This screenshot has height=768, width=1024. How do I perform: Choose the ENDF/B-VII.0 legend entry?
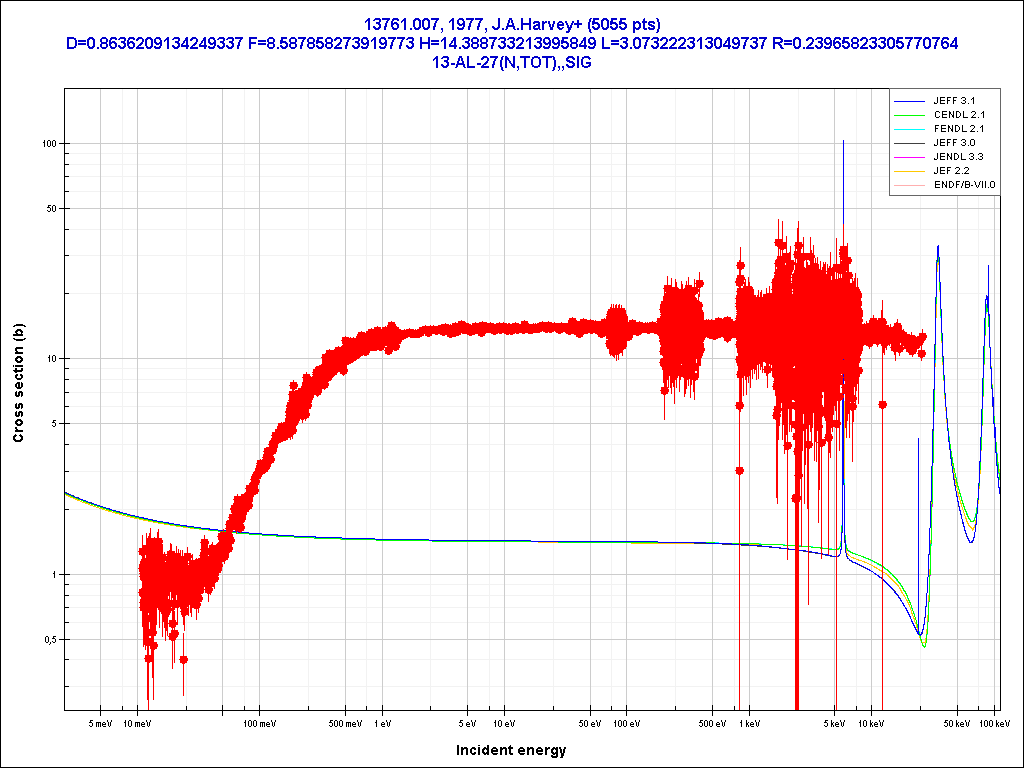963,185
